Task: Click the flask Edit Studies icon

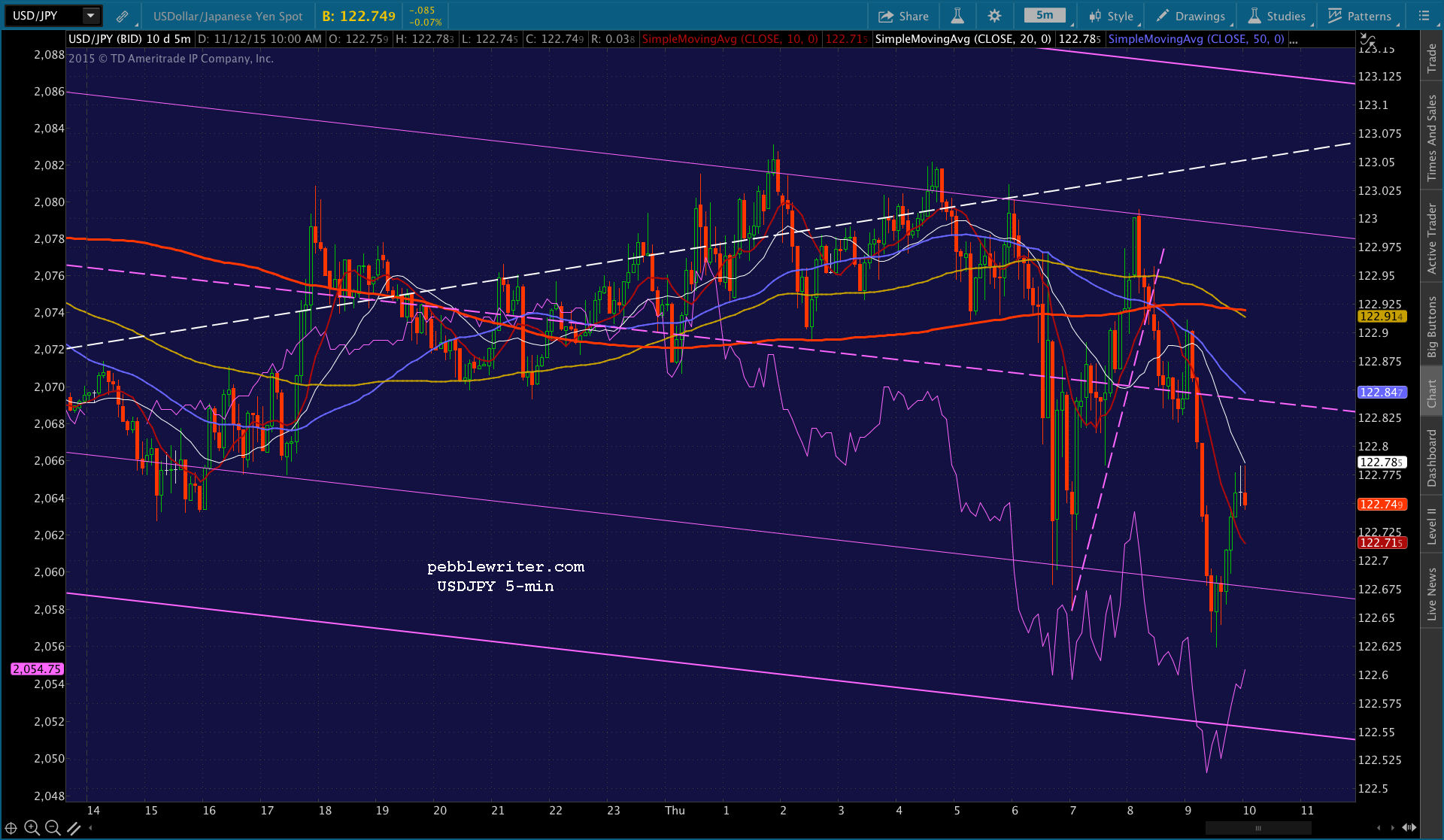Action: pos(957,16)
